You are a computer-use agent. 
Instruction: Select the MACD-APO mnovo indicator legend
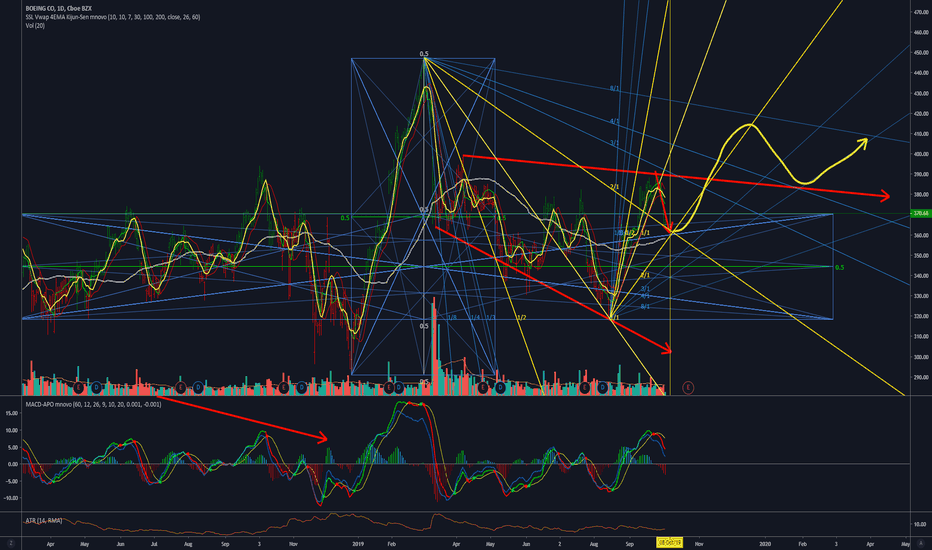tap(93, 404)
